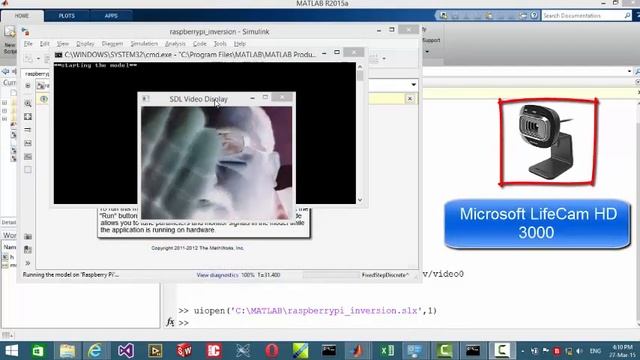The height and width of the screenshot is (360, 640).
Task: Open Excel from taskbar
Action: tap(387, 351)
